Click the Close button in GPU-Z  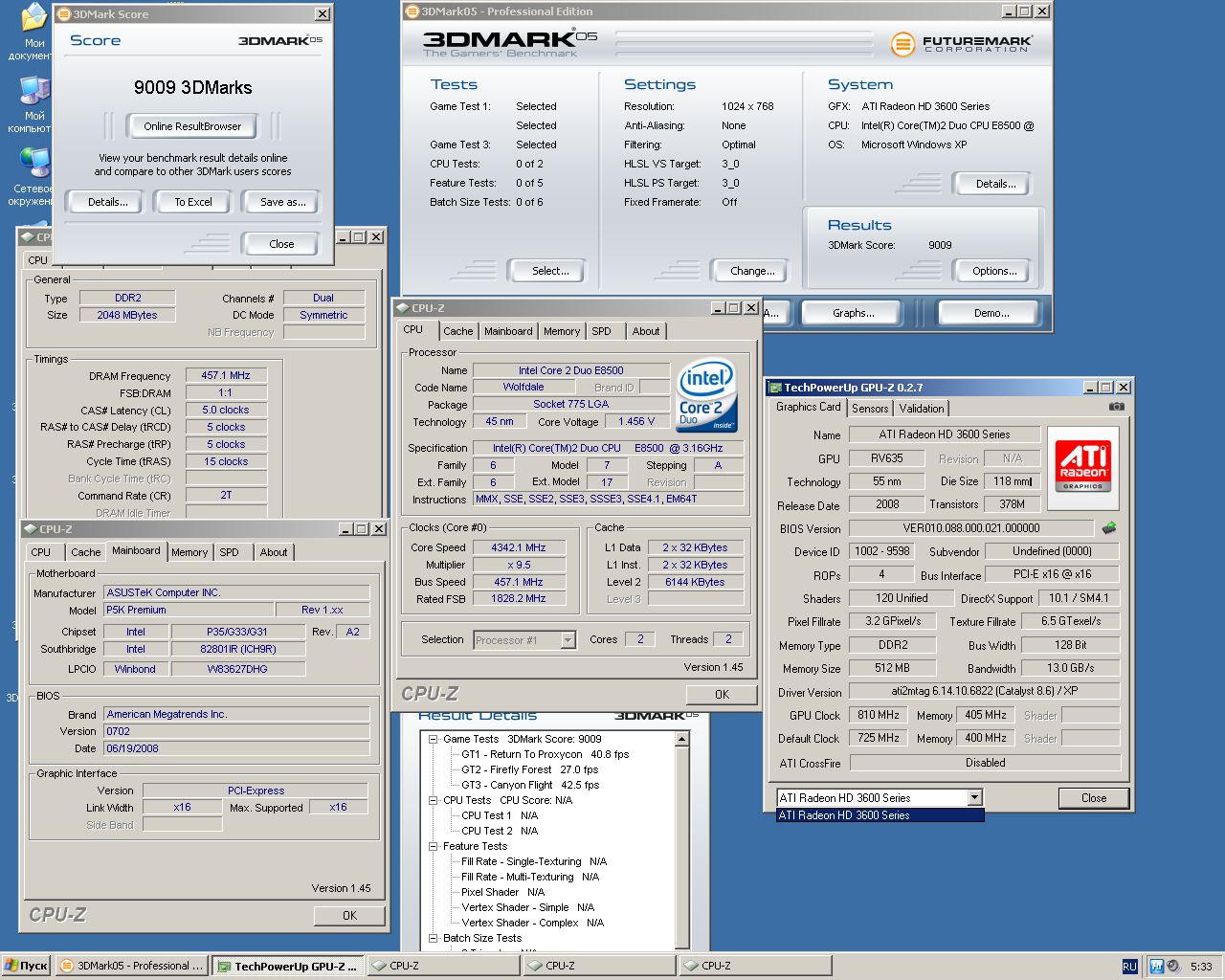tap(1094, 798)
